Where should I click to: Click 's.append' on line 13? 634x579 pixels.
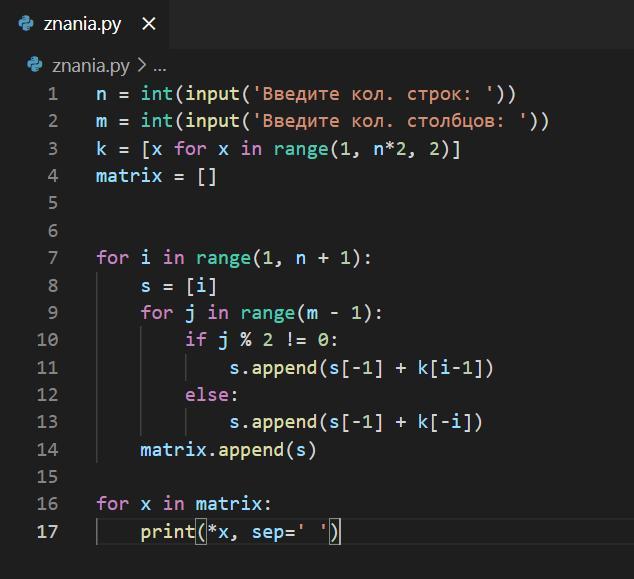tap(273, 422)
